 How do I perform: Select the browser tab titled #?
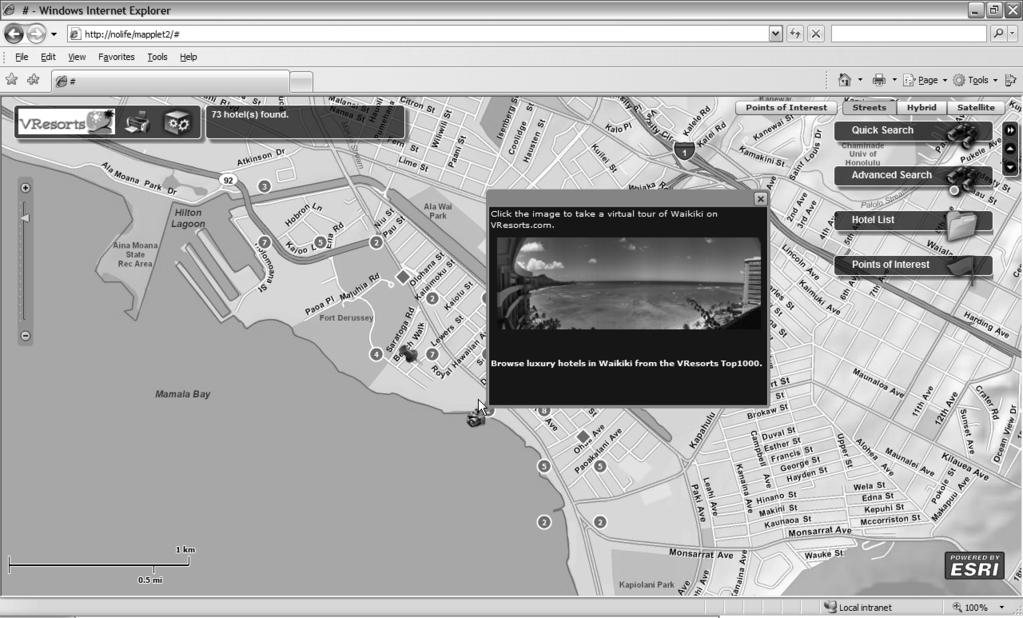click(x=170, y=82)
